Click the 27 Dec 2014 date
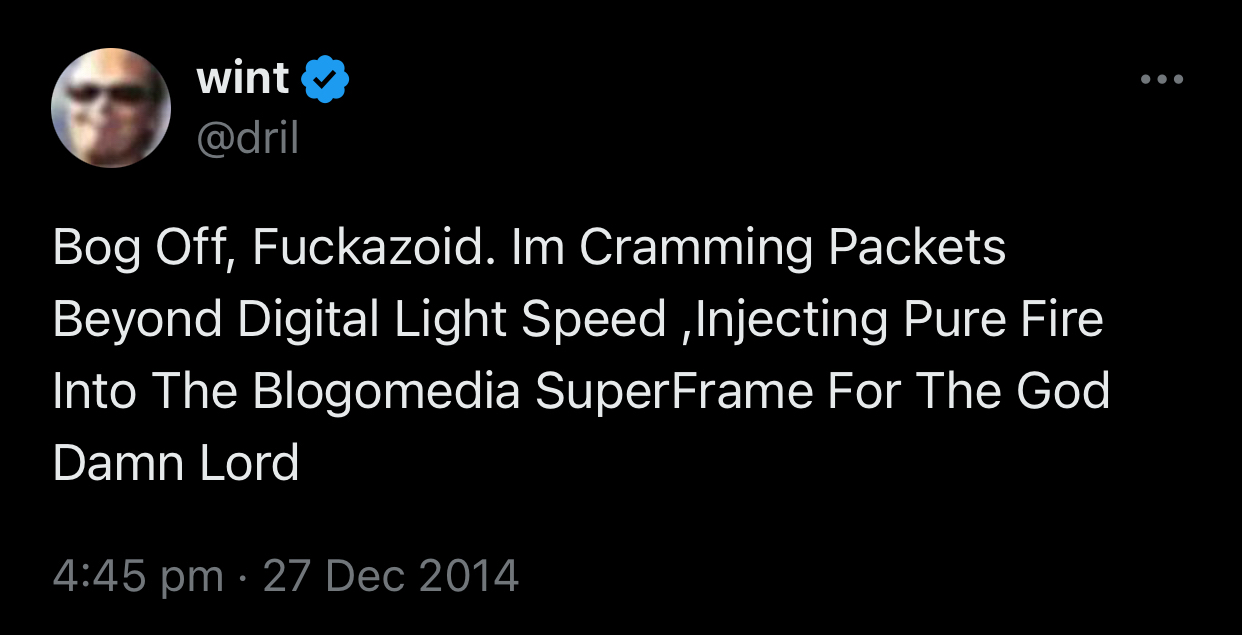1242x635 pixels. 391,576
